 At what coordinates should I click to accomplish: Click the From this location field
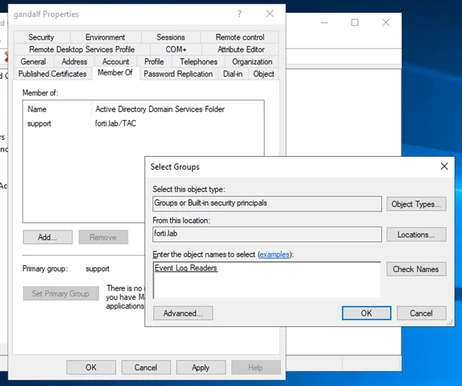click(267, 234)
